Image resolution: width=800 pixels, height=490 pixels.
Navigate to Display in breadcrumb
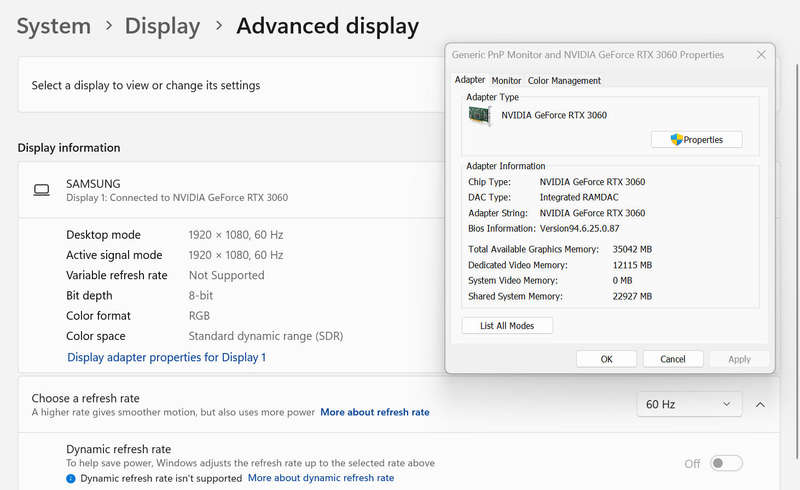tap(162, 26)
